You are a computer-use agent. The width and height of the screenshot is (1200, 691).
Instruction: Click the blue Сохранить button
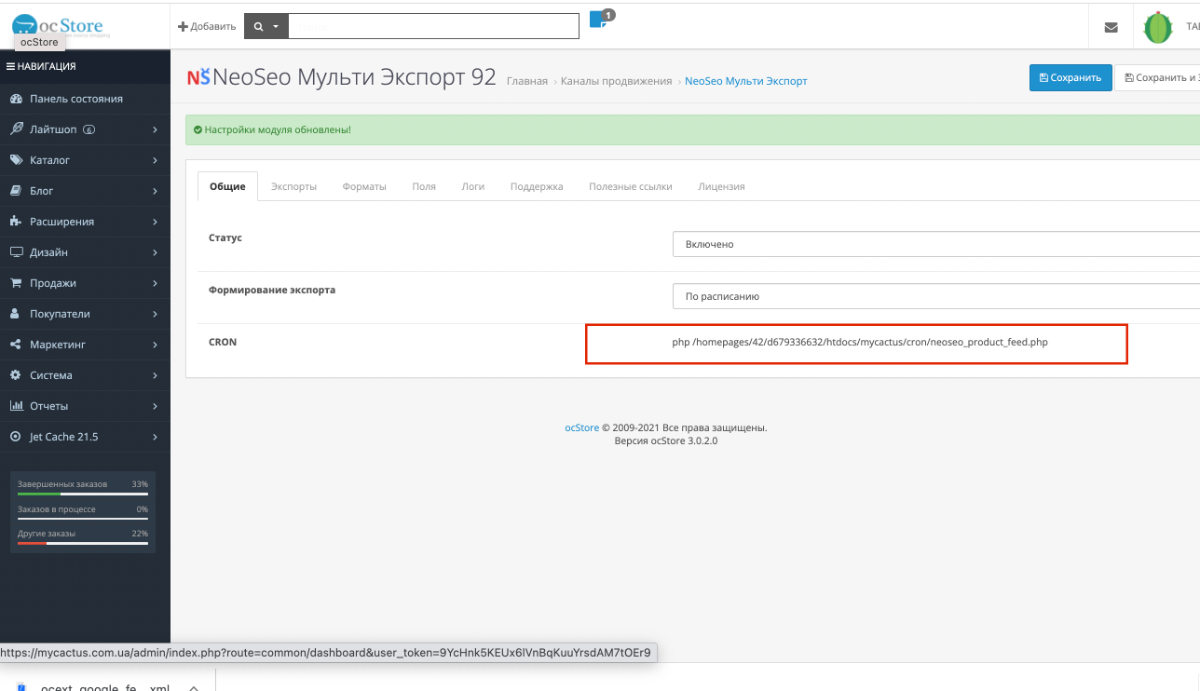pyautogui.click(x=1070, y=77)
